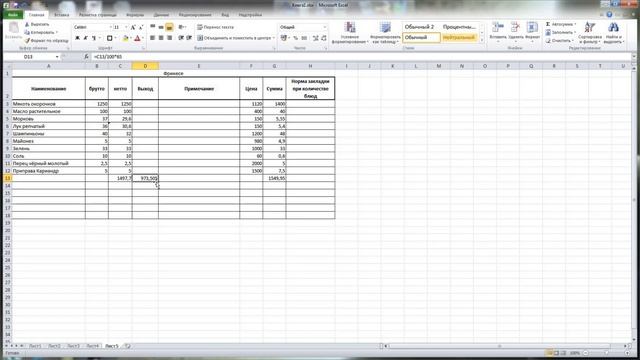
Task: Apply the comma thousands separator style
Action: 304,38
